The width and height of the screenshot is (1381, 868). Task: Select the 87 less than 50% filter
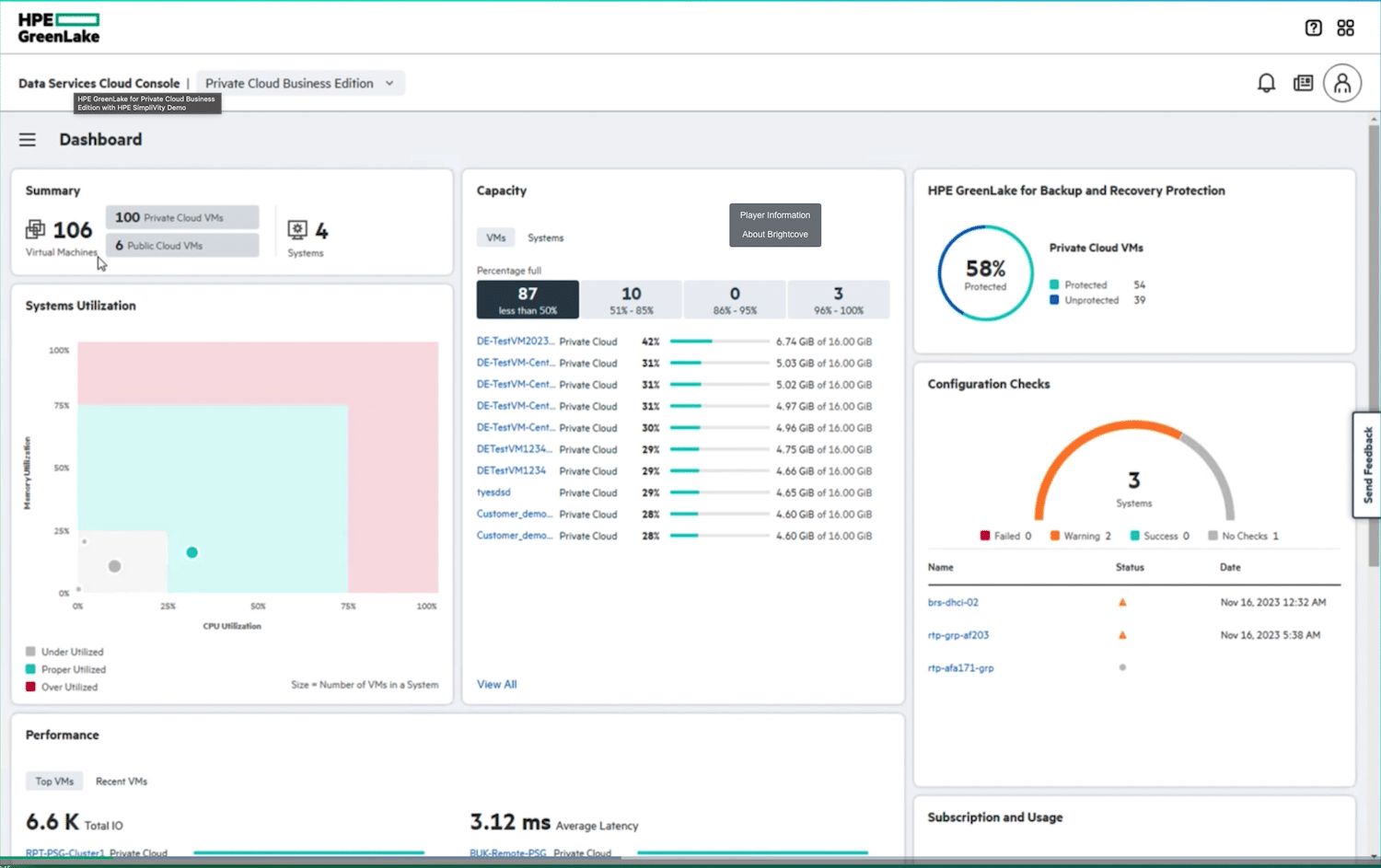click(x=528, y=299)
